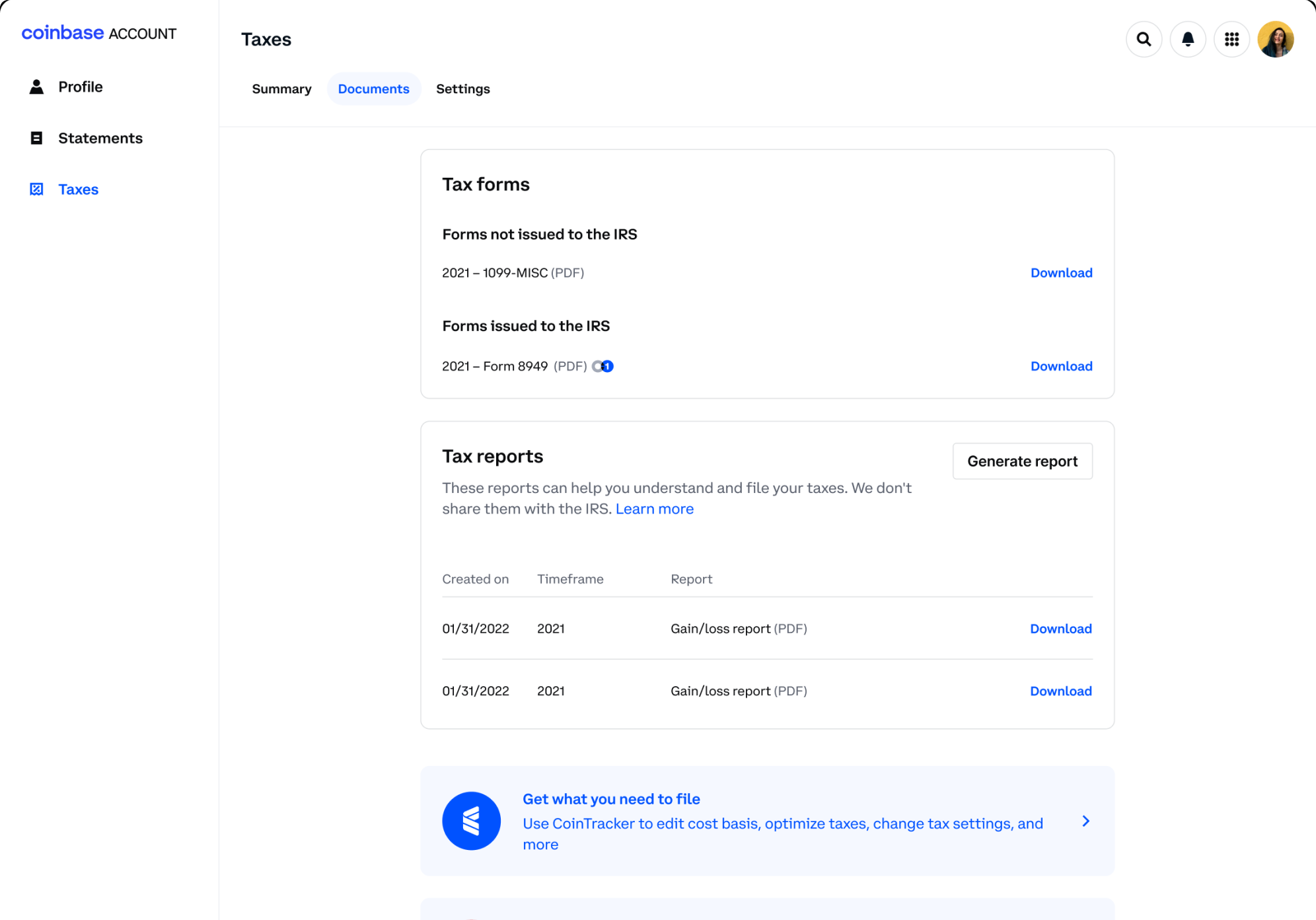The height and width of the screenshot is (920, 1316).
Task: Click the 'Created on' column header
Action: [x=475, y=579]
